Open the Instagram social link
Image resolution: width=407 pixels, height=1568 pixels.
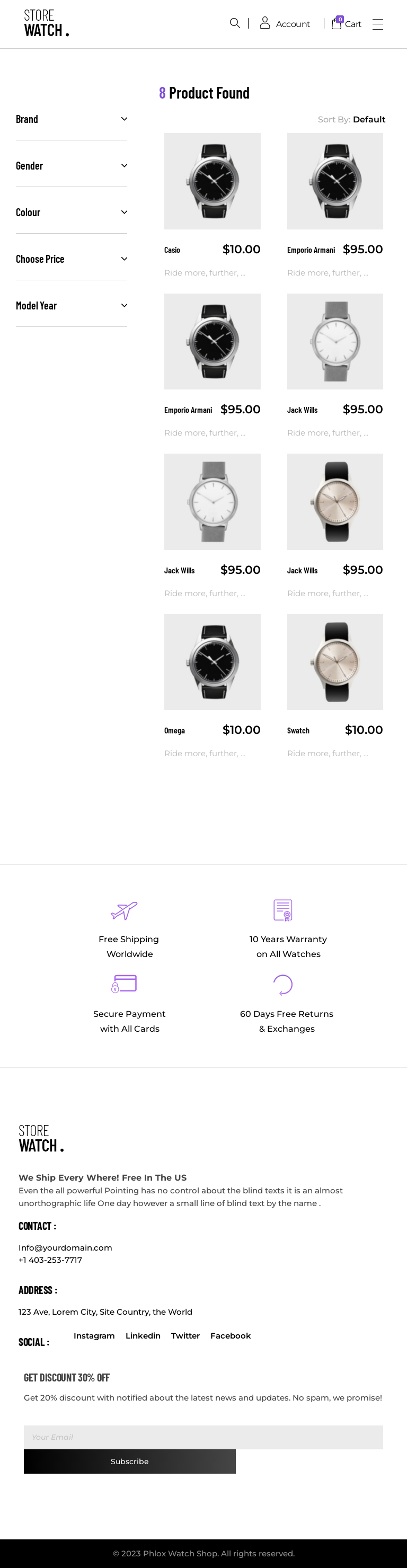pos(94,1335)
